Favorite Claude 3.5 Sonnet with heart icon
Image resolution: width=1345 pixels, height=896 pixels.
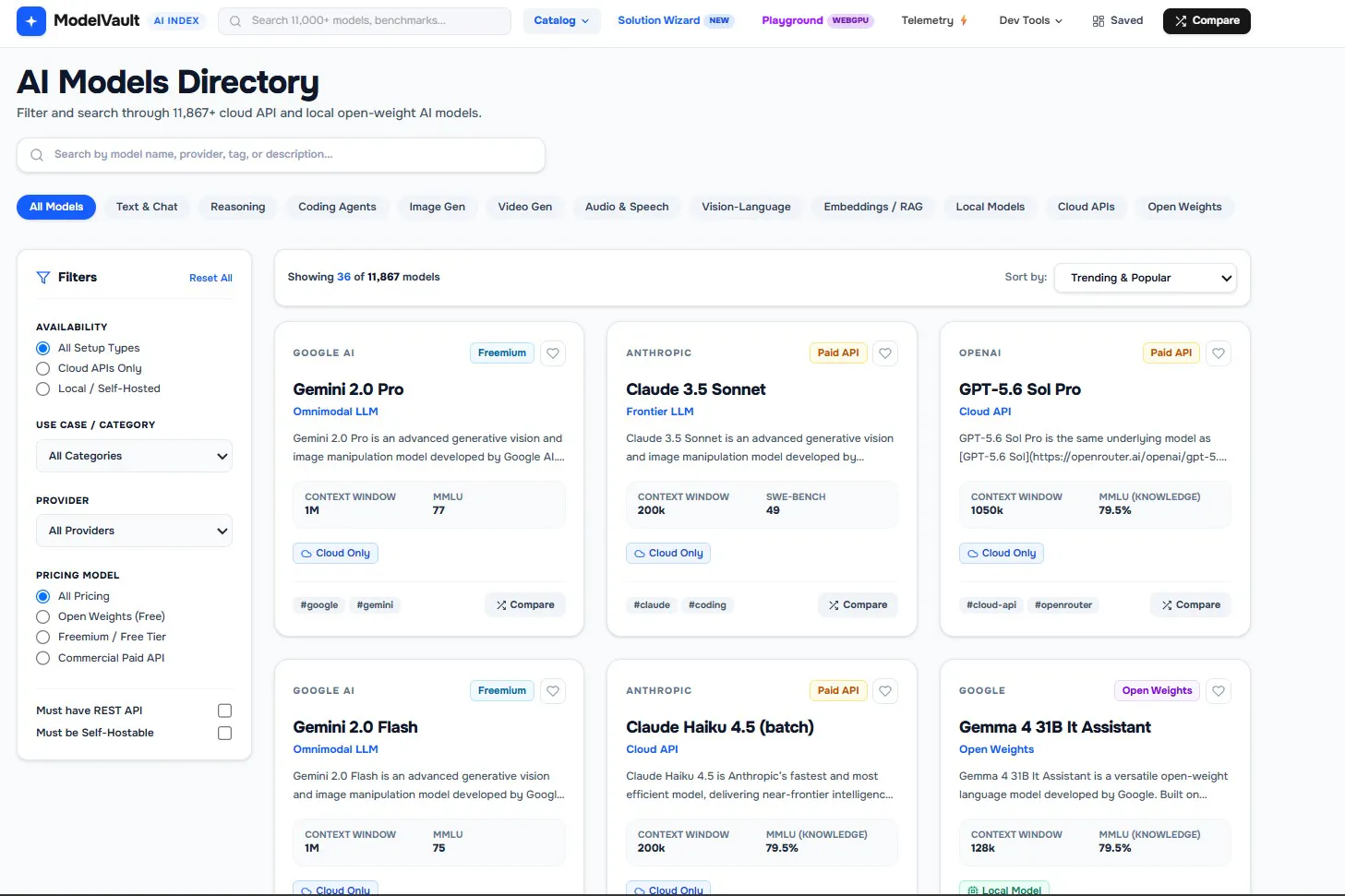(x=885, y=353)
